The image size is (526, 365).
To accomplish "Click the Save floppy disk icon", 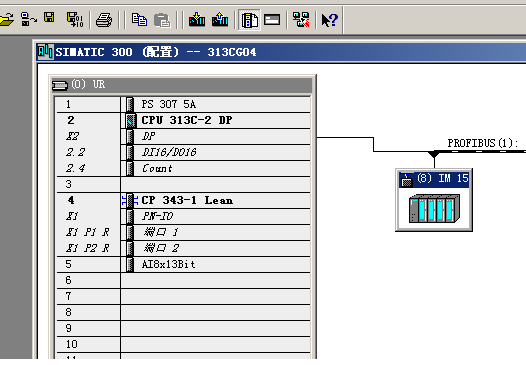I will tap(49, 17).
